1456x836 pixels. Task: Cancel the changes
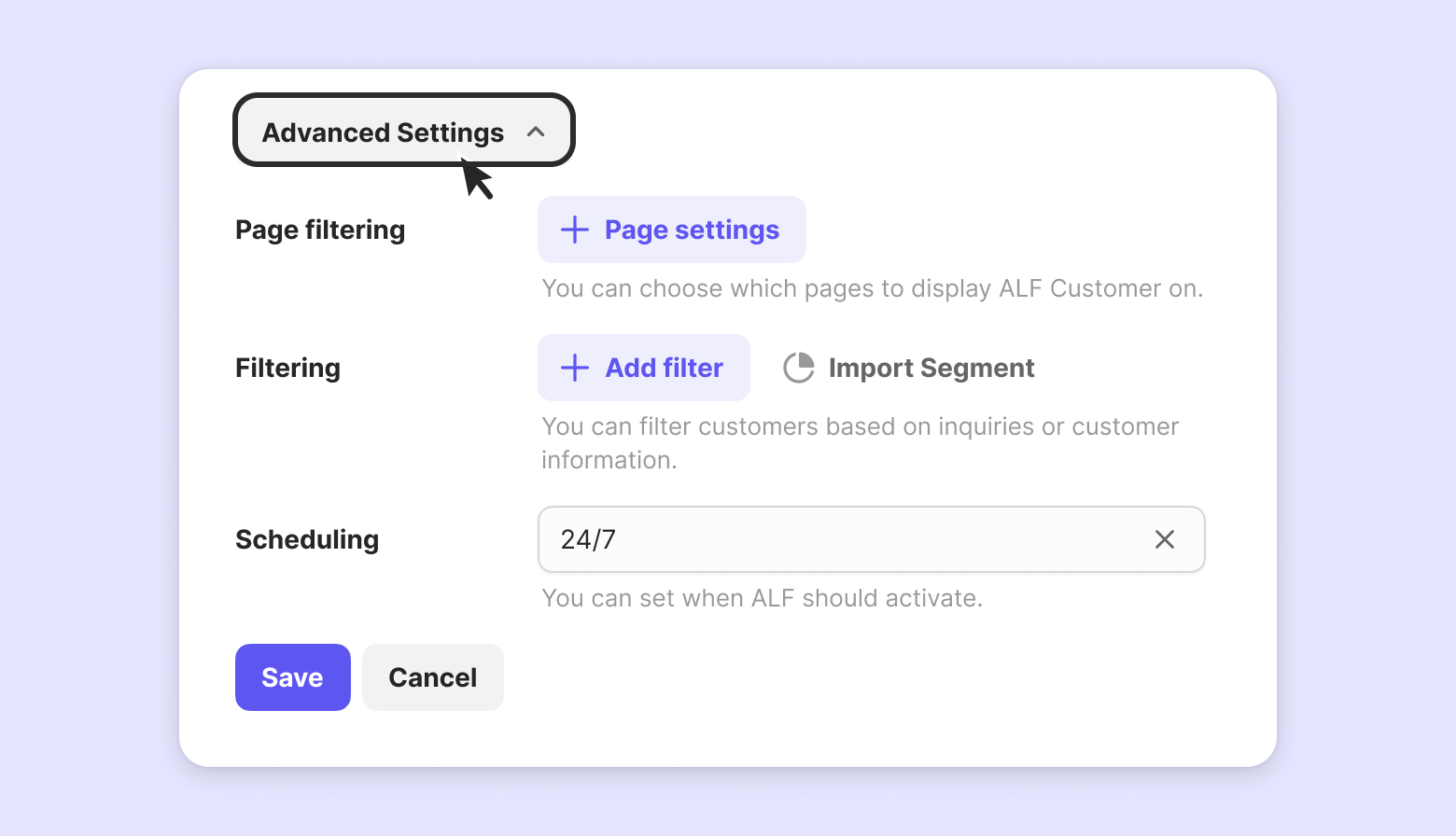pos(433,677)
